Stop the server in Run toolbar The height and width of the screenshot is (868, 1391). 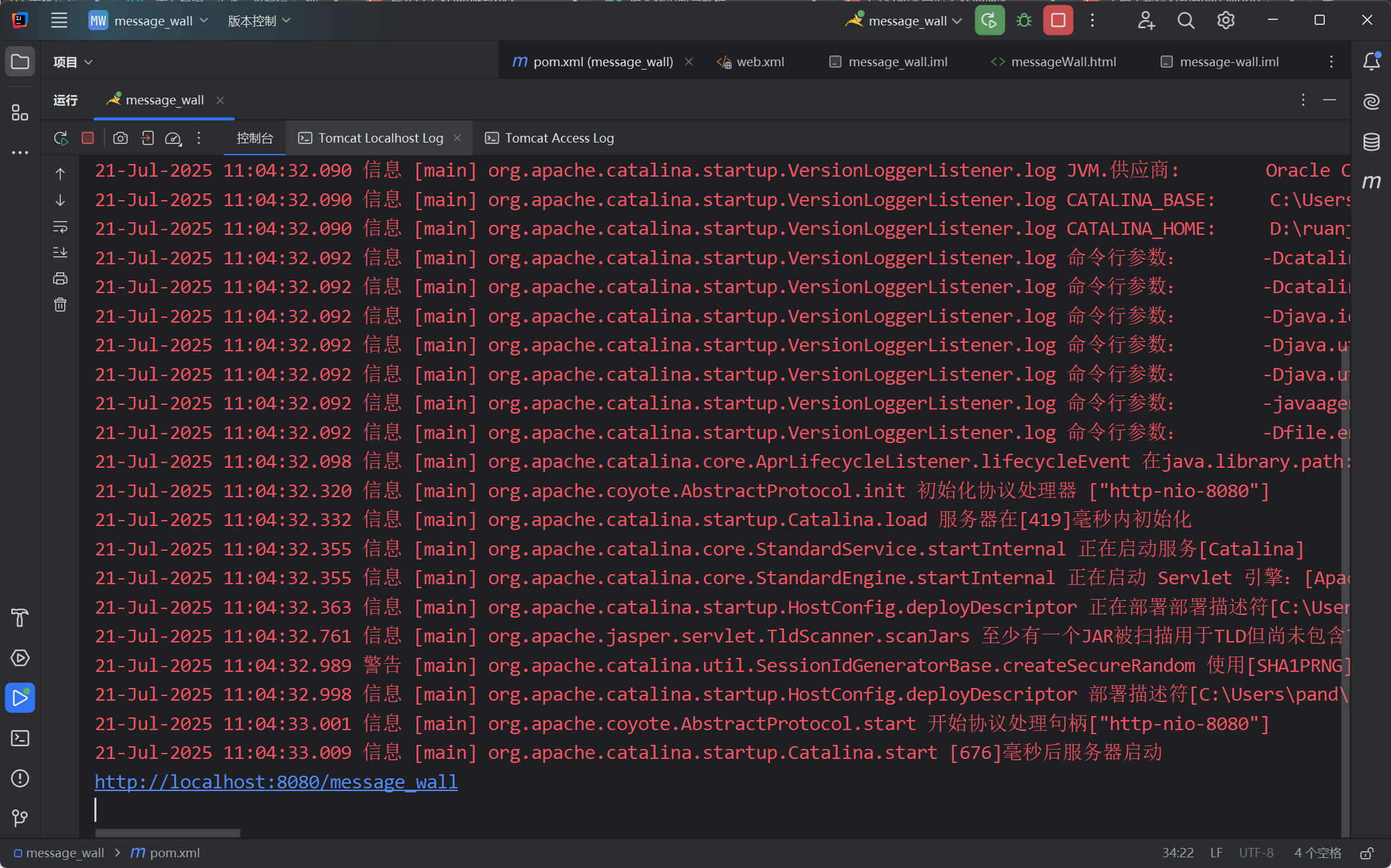(x=88, y=138)
